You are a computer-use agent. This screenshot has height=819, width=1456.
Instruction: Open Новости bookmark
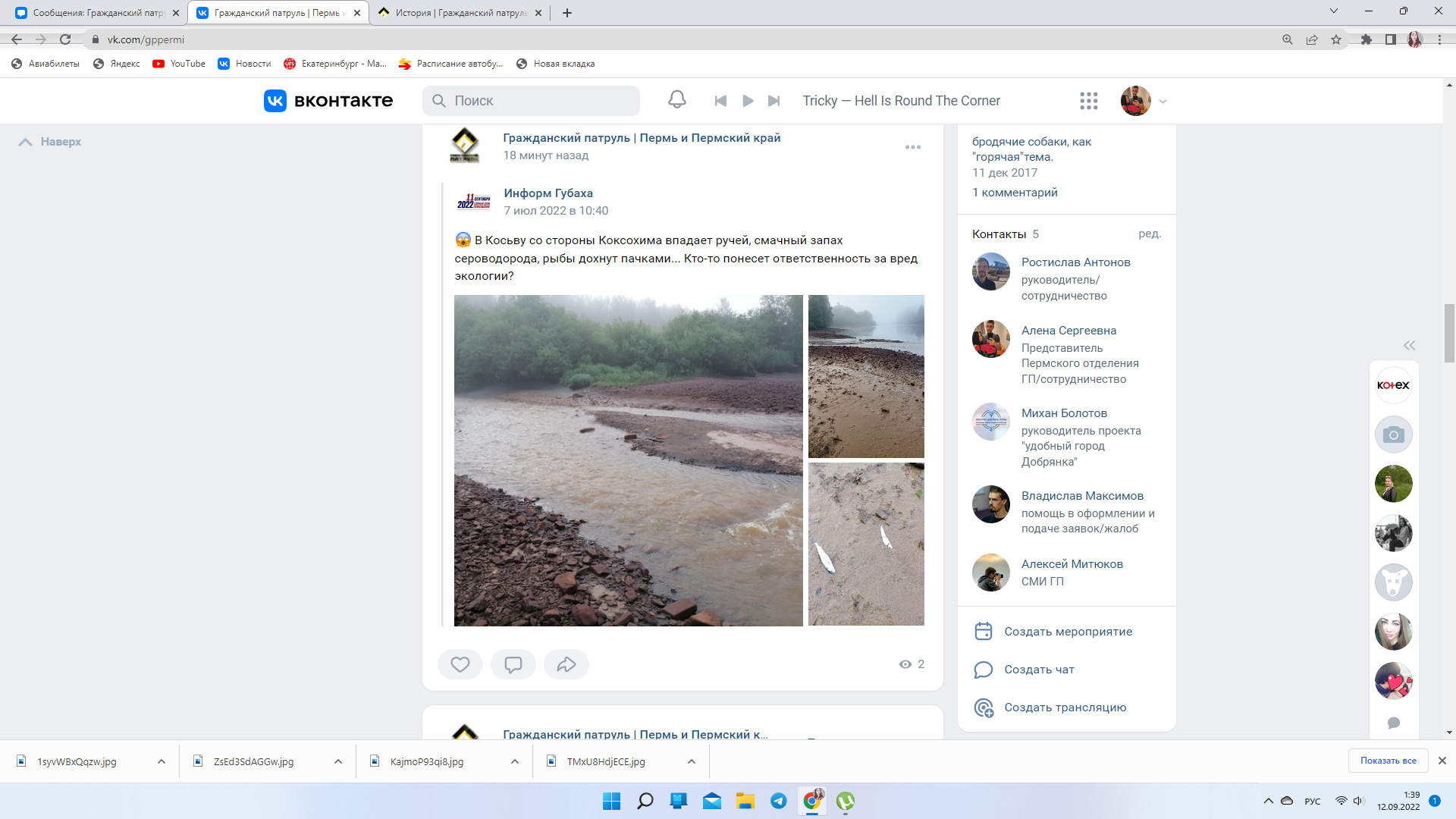point(244,64)
